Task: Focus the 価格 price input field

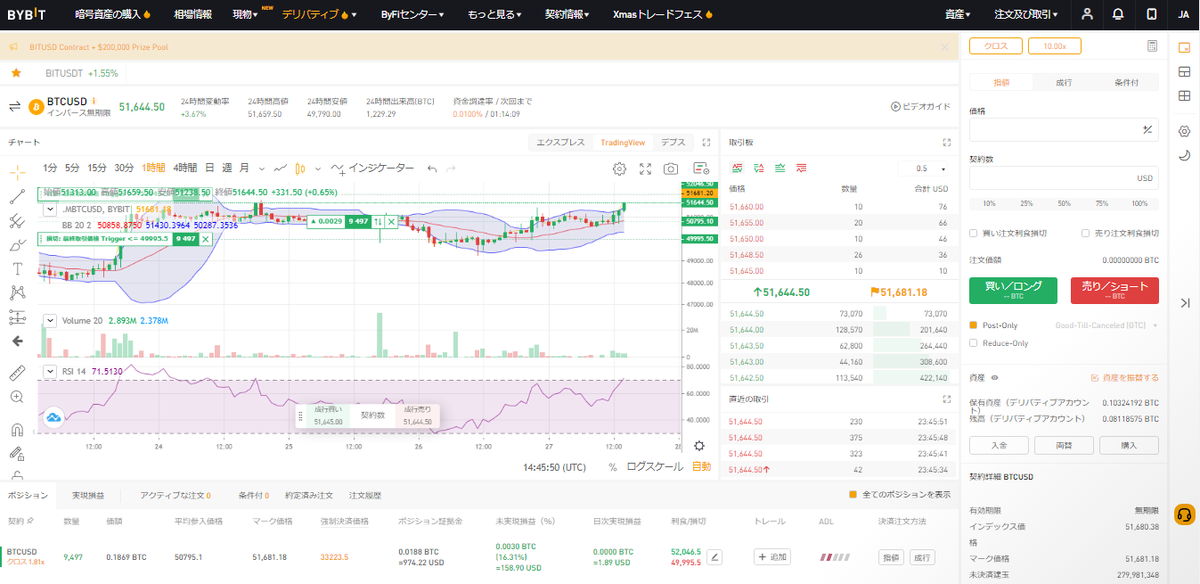Action: point(1063,129)
